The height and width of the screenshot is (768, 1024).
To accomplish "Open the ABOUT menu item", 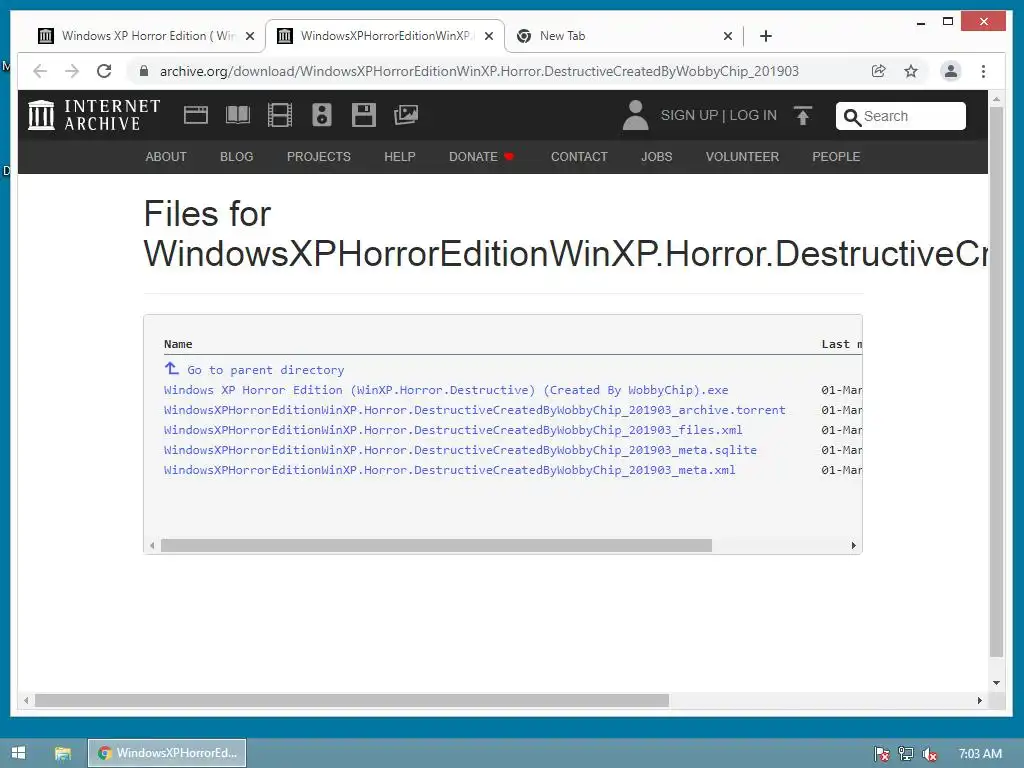I will coord(166,157).
